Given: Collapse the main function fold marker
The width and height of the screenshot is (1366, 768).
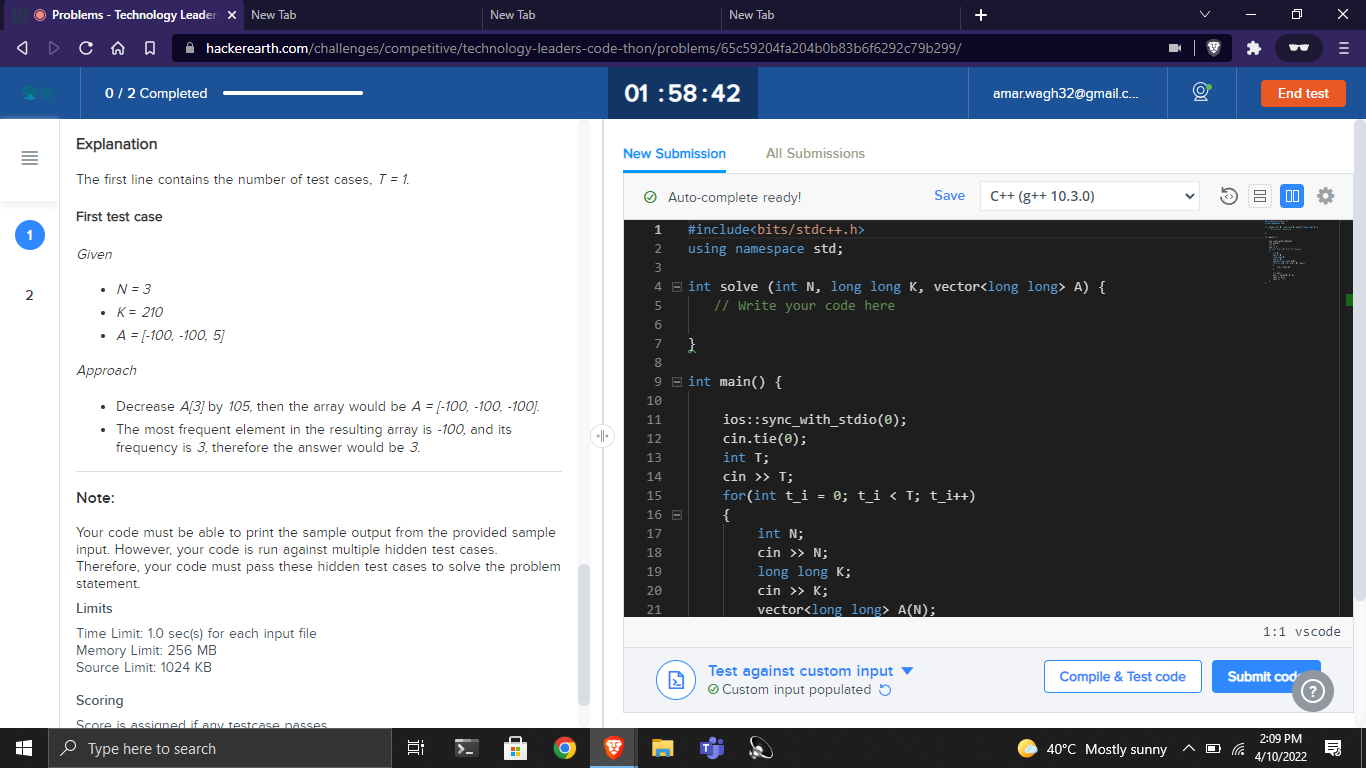Looking at the screenshot, I should (x=677, y=382).
